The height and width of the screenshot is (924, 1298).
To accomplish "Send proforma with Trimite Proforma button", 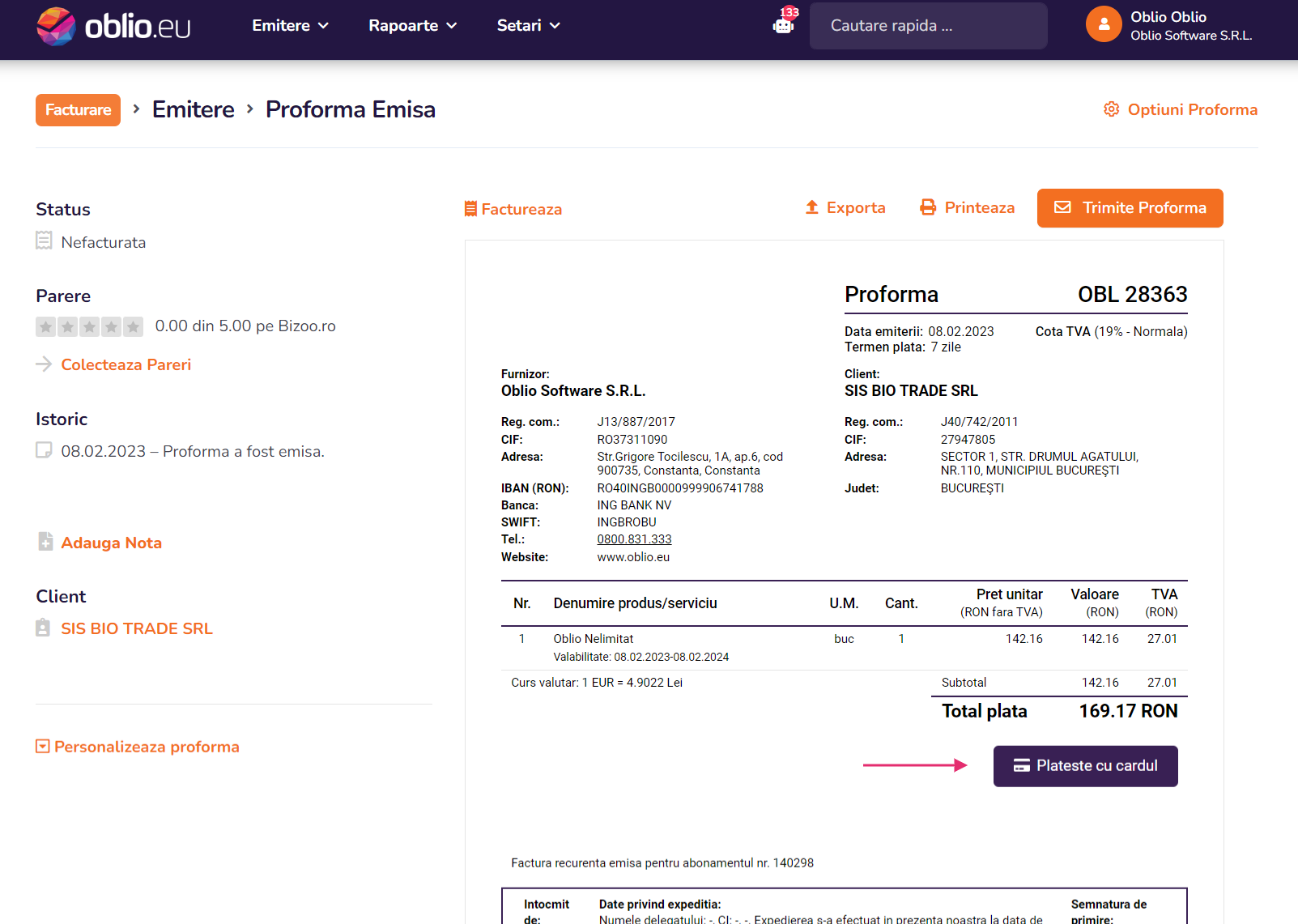I will pos(1130,208).
